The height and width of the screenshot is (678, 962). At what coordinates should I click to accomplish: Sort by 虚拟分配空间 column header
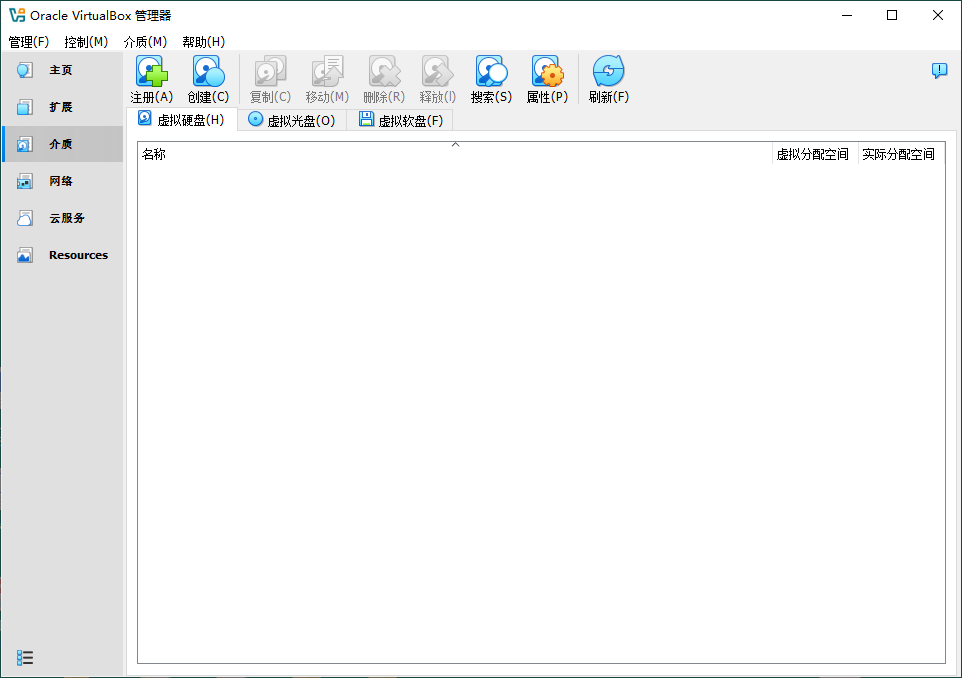coord(813,154)
